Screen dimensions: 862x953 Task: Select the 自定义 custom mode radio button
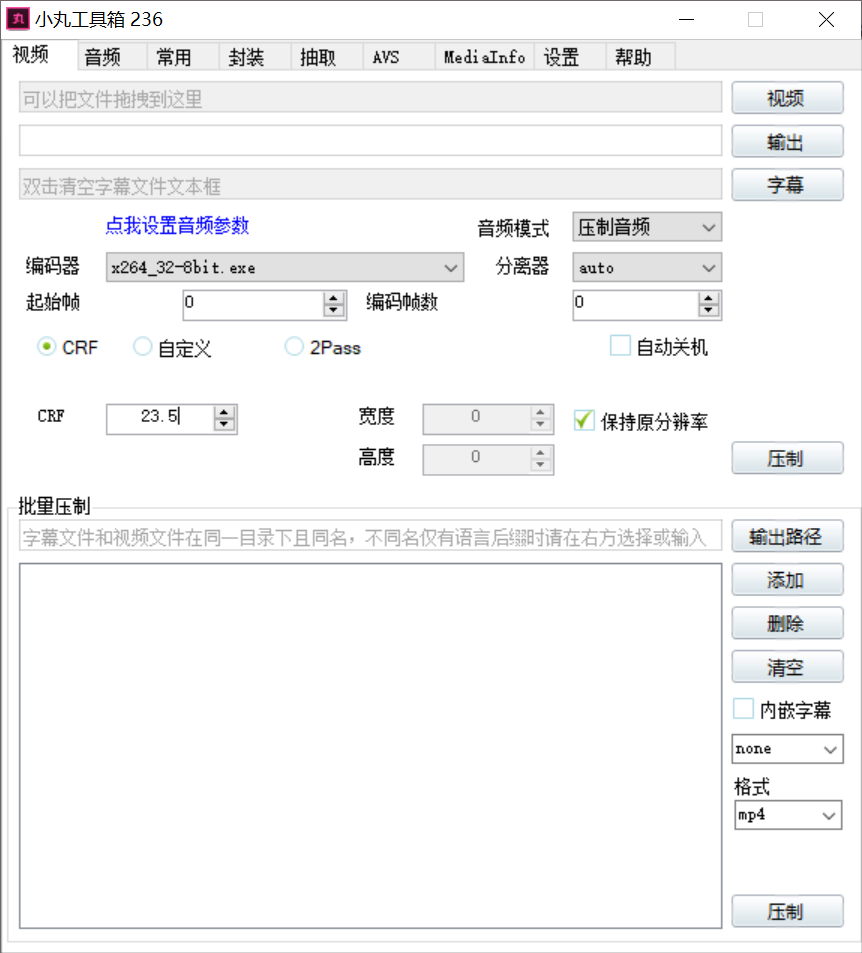(x=143, y=347)
